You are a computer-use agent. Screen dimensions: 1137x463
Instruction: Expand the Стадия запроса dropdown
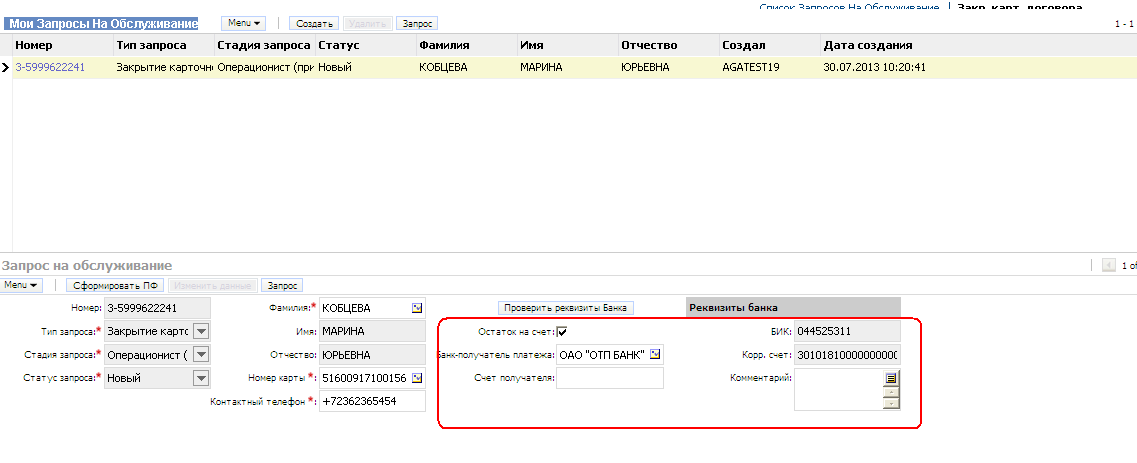(x=202, y=354)
